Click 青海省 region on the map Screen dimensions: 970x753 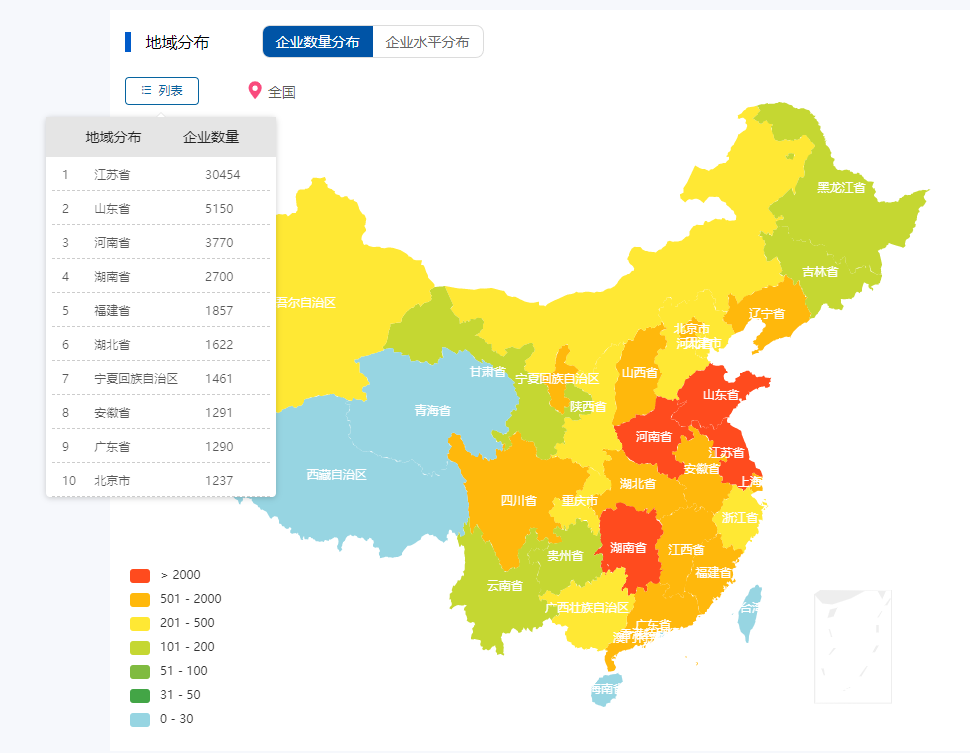tap(432, 410)
